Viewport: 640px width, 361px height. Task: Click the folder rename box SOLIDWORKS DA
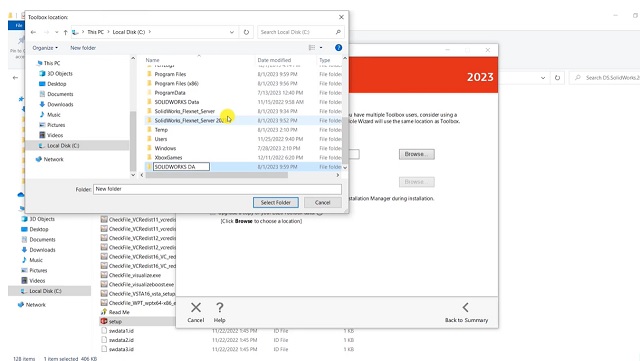181,167
